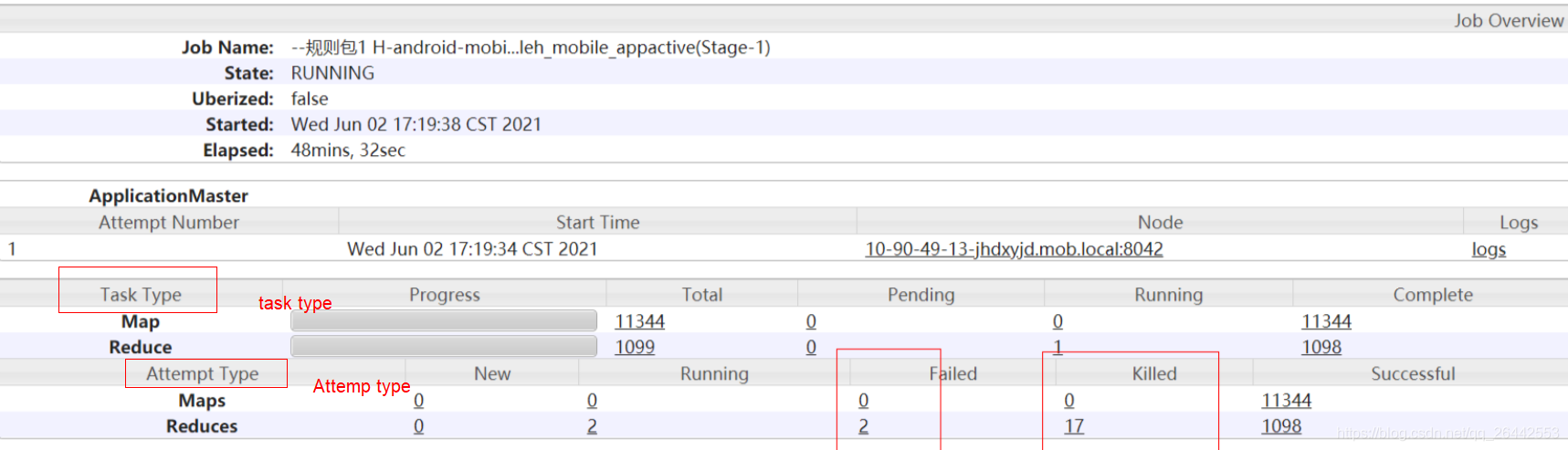Screen dimensions: 1568x450
Task: Click the Map tasks Complete count link
Action: tap(1326, 321)
